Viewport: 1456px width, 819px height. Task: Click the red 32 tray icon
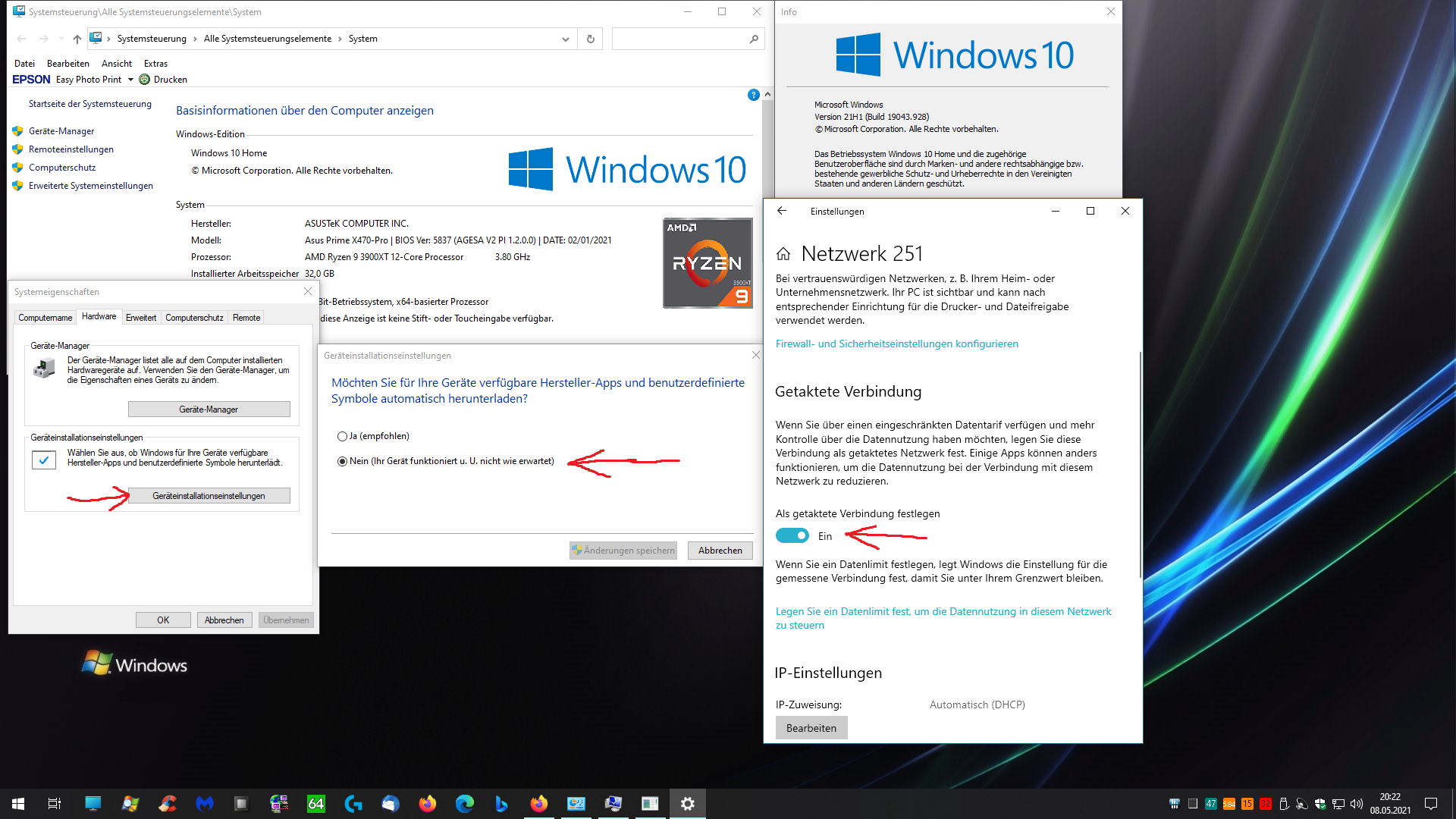click(1266, 804)
